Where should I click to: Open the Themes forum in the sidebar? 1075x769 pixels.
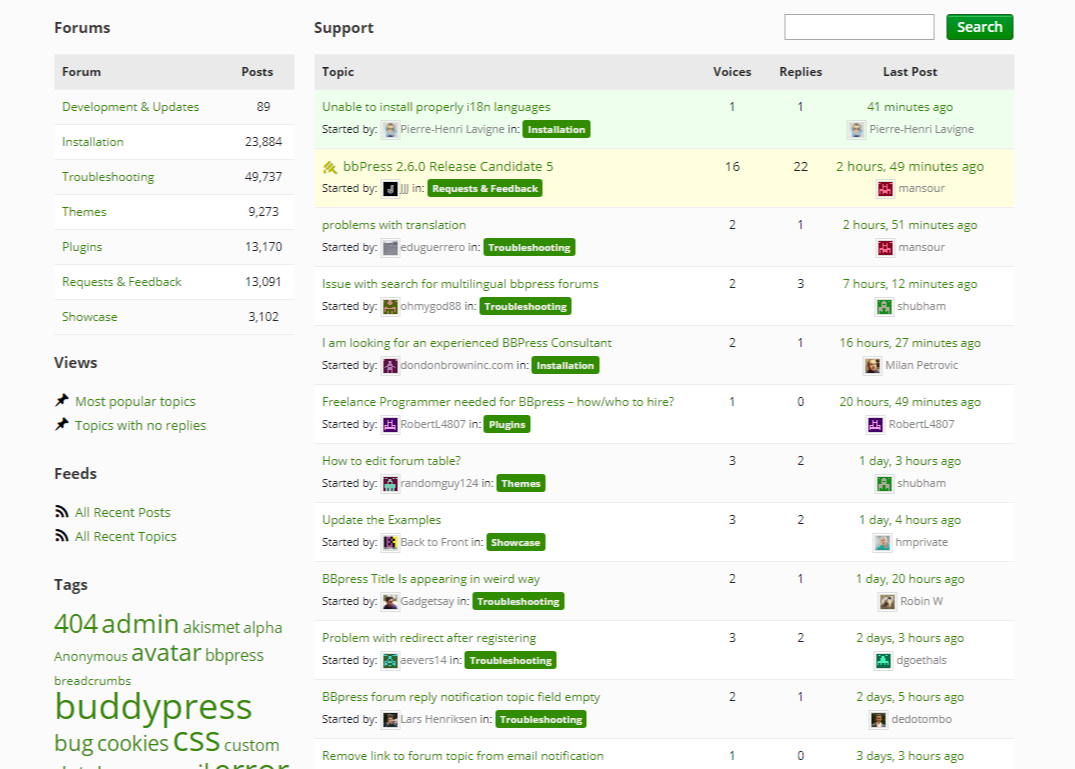(x=84, y=212)
